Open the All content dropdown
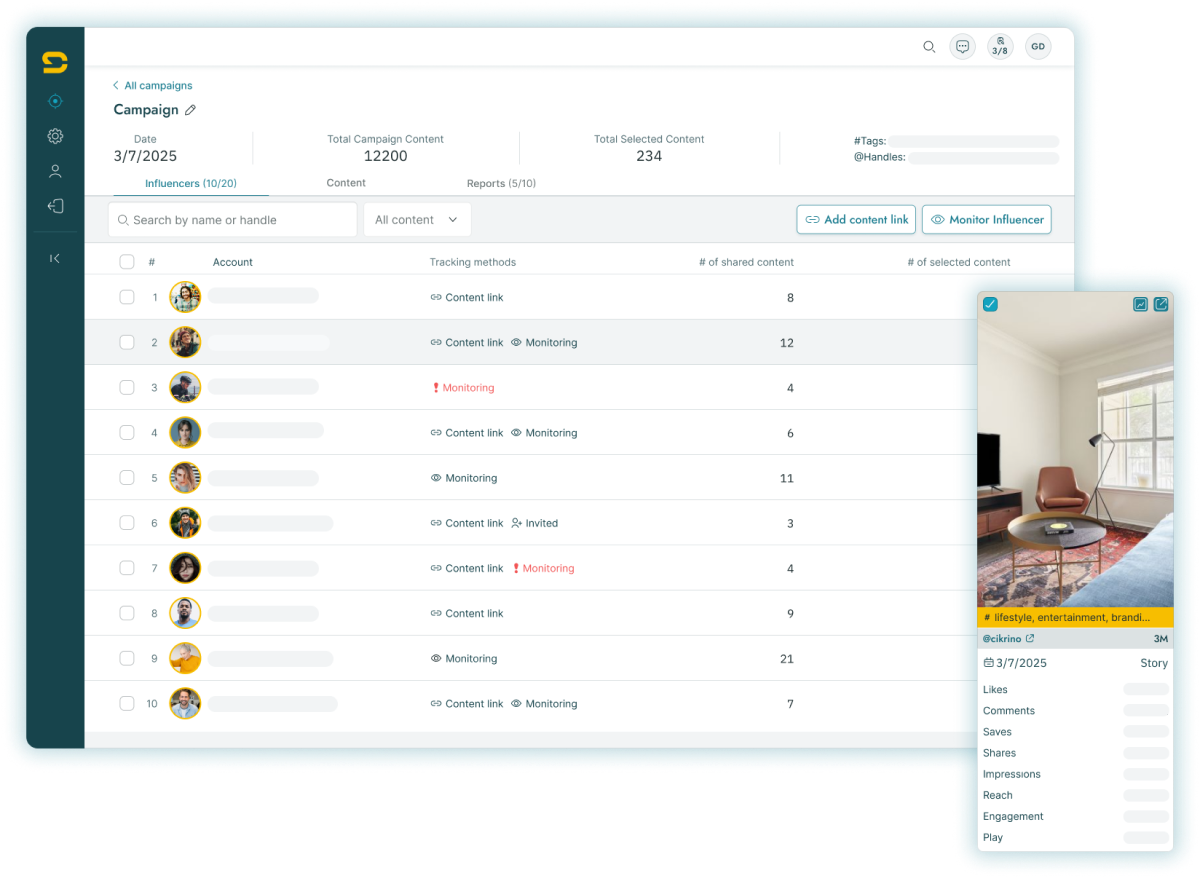Viewport: 1200px width, 877px height. point(417,220)
